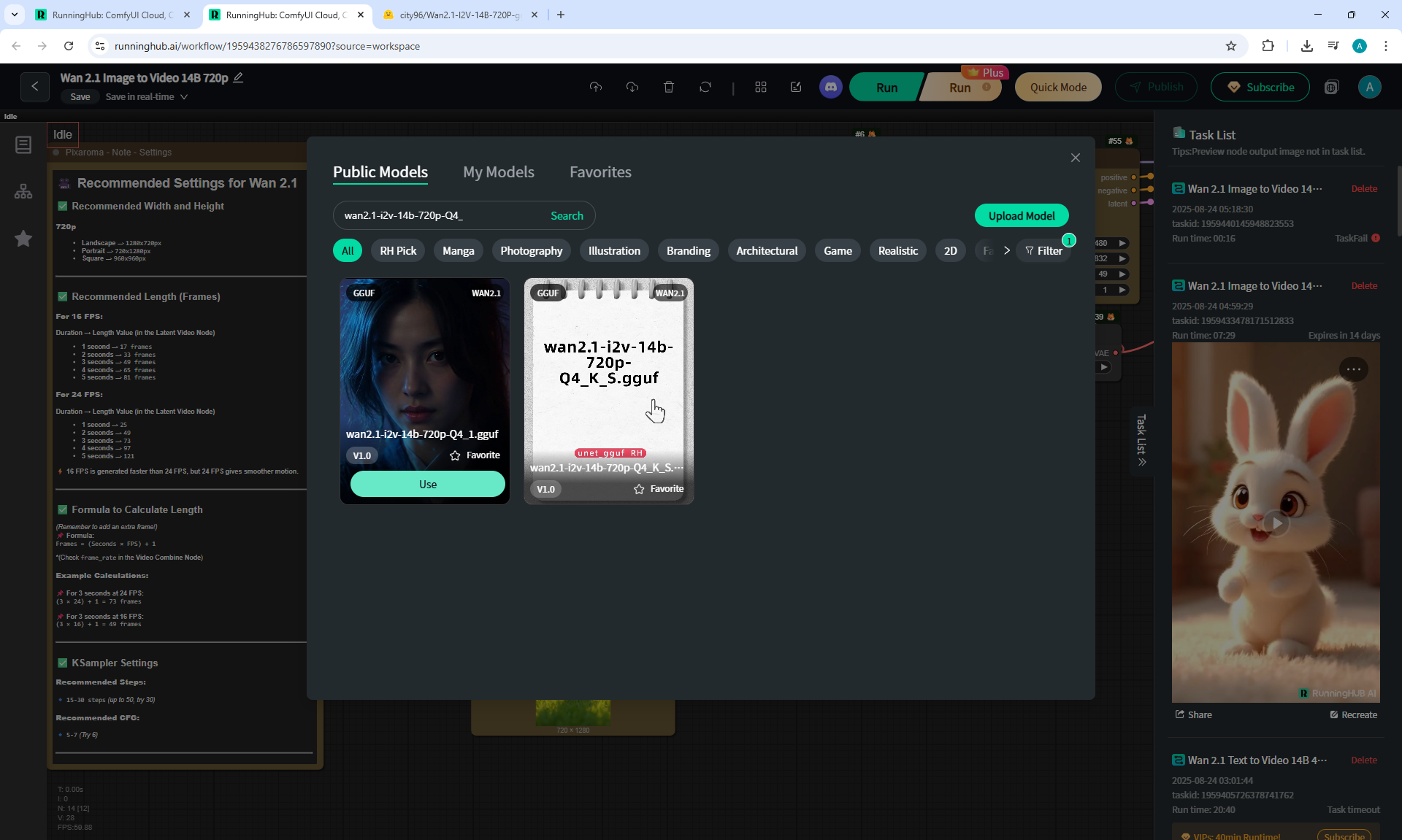Favorite the Q4_1 gguf model
Screen dimensions: 1402x840
coord(475,455)
